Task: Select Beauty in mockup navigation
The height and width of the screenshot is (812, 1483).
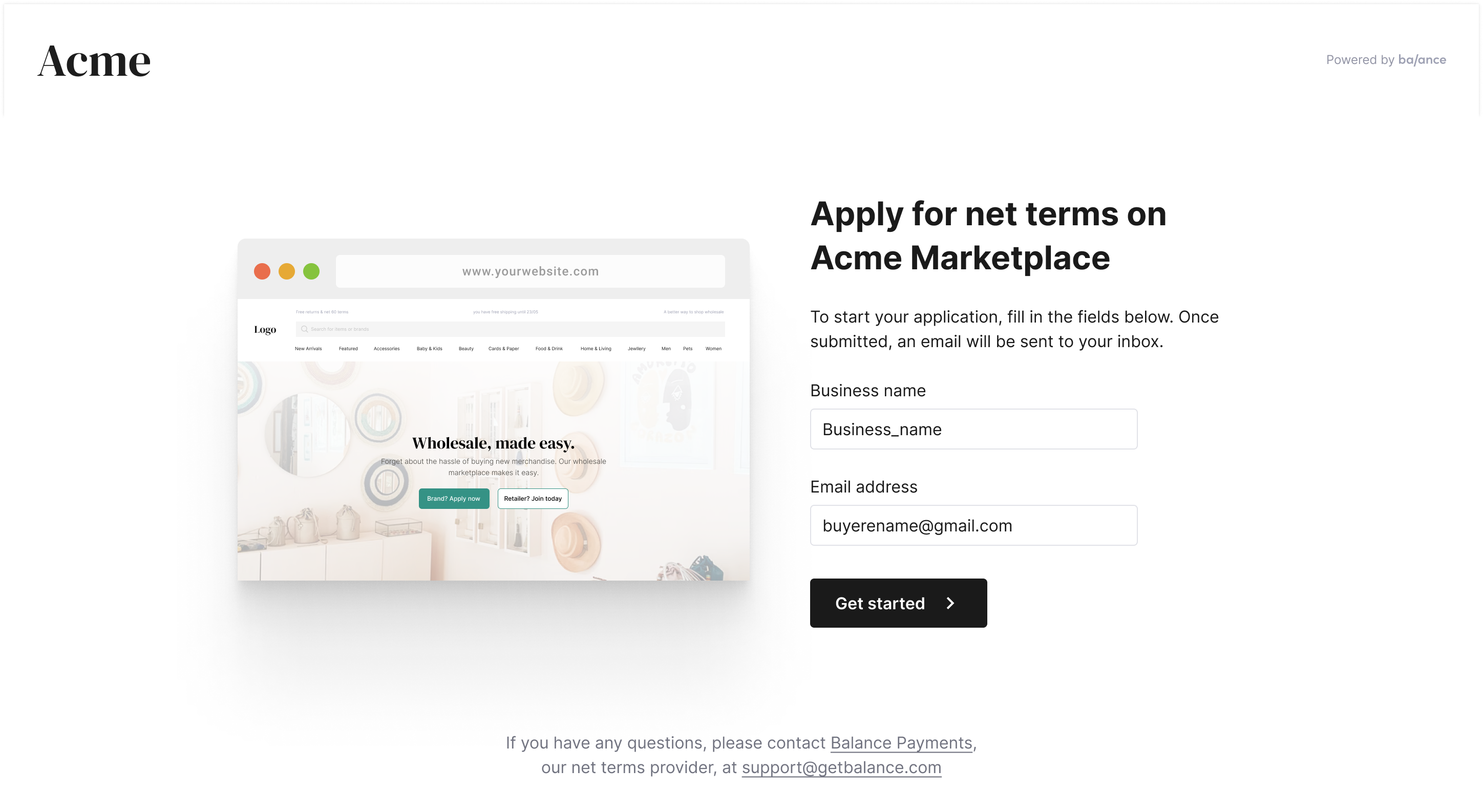Action: point(465,349)
